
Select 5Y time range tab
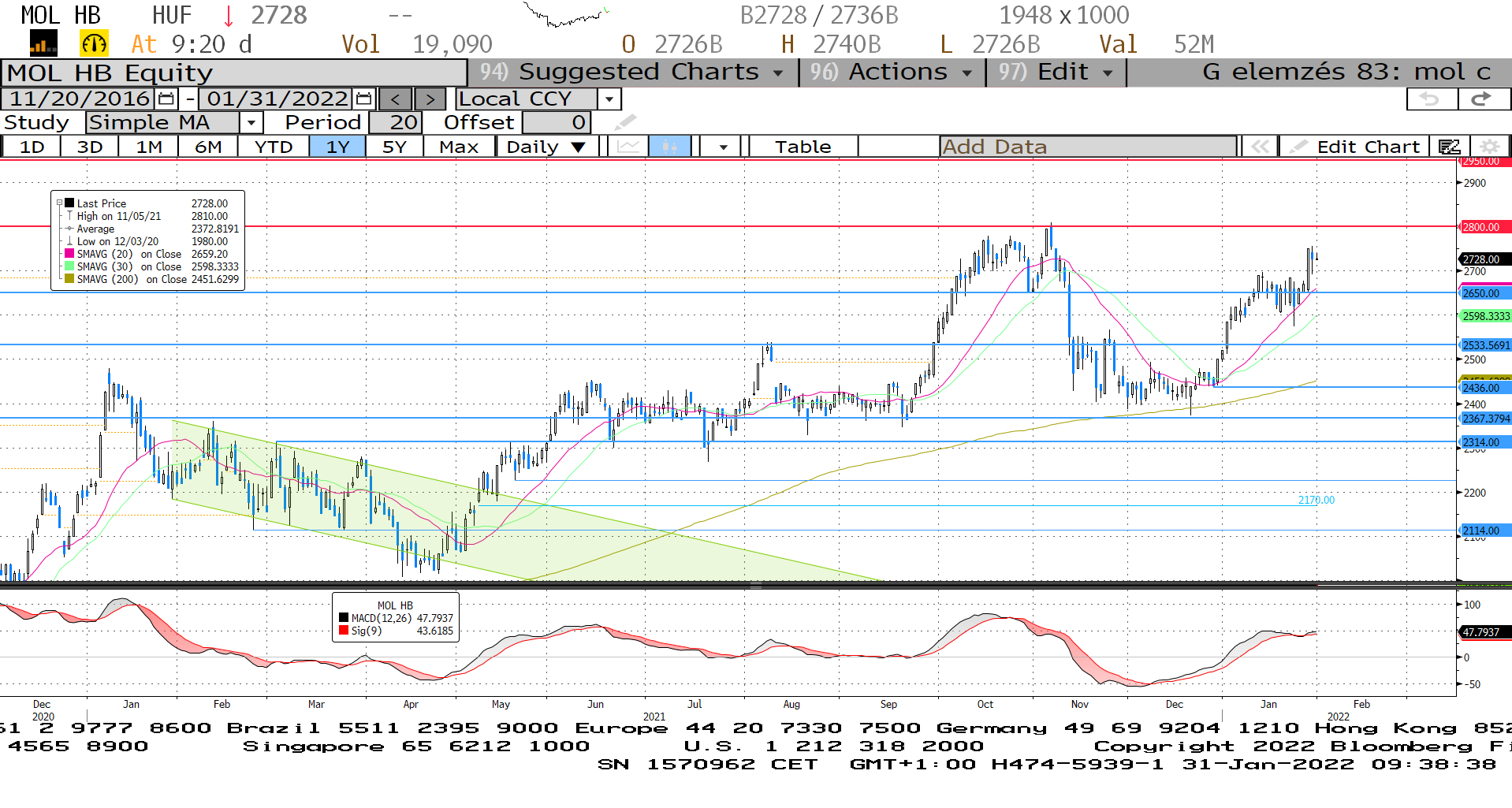[394, 147]
